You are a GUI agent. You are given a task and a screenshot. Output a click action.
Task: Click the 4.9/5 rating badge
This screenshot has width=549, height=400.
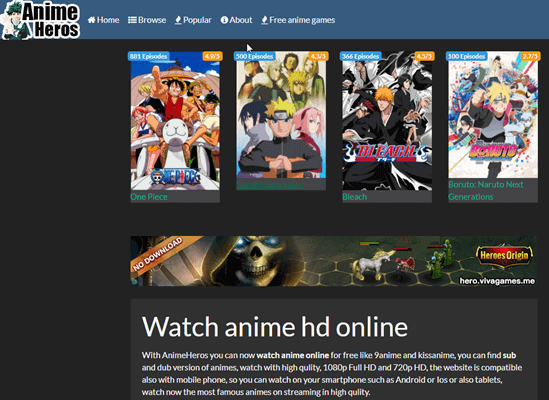(x=213, y=56)
